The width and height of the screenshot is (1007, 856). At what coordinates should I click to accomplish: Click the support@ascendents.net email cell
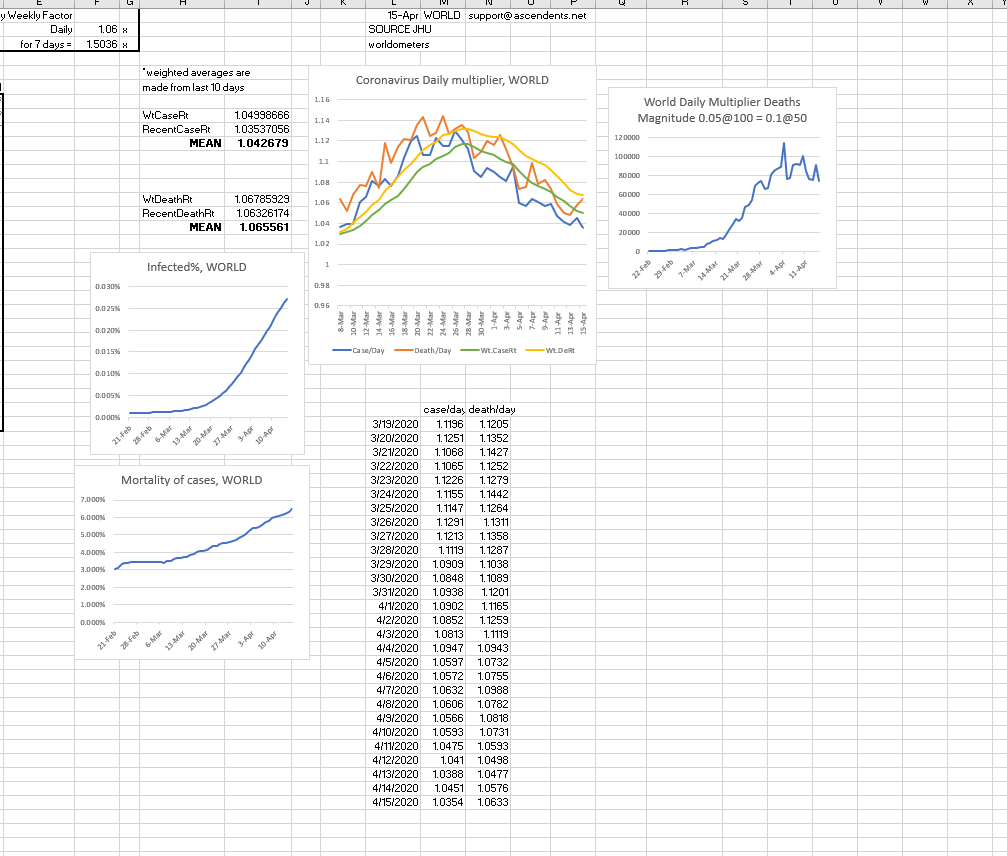[526, 17]
